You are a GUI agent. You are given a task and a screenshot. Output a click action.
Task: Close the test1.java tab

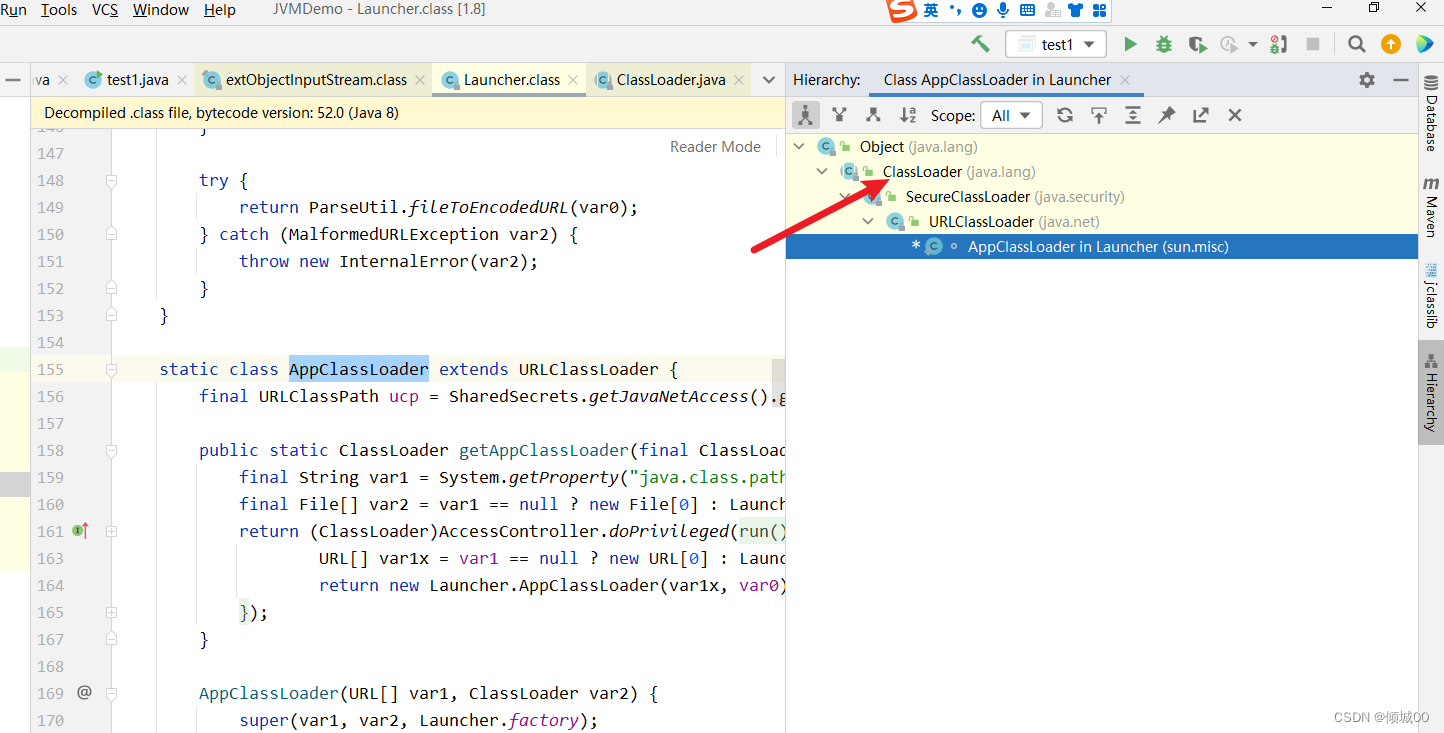coord(182,80)
